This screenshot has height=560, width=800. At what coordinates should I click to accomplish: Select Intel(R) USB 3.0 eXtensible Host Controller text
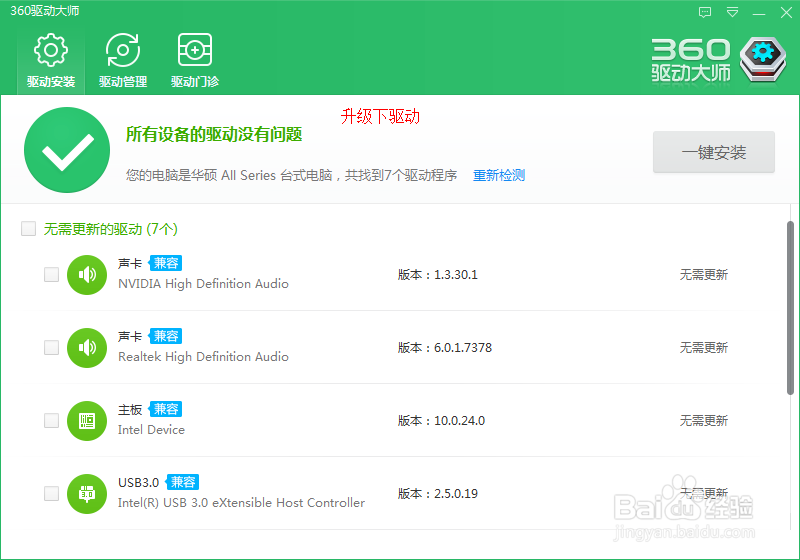coord(241,503)
